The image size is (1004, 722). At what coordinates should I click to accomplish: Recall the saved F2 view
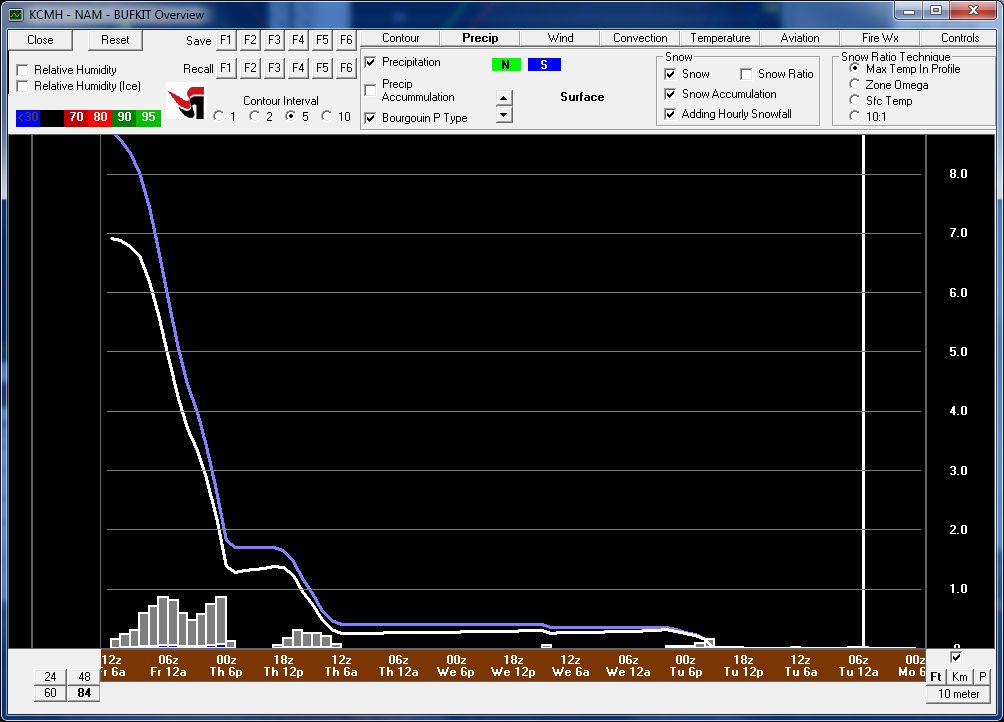(x=250, y=68)
